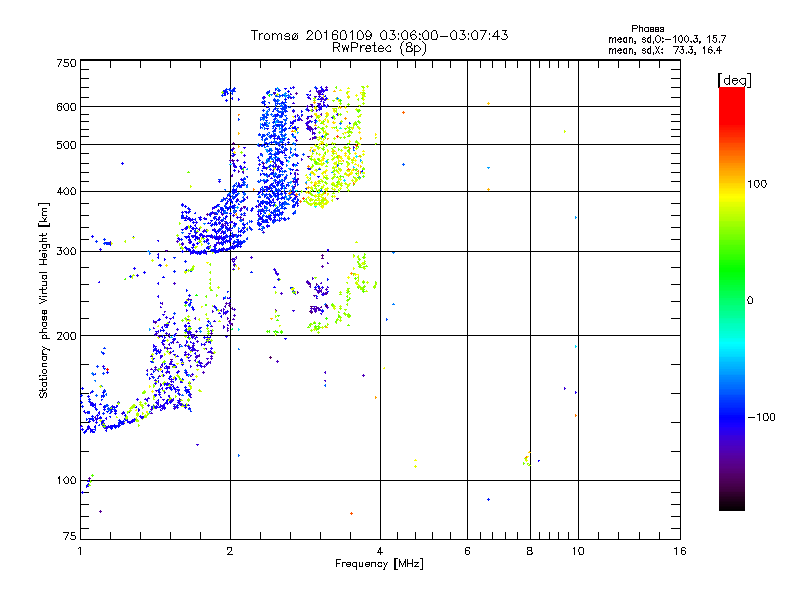
Task: Click the x-axis tick label '16'
Action: [x=680, y=551]
